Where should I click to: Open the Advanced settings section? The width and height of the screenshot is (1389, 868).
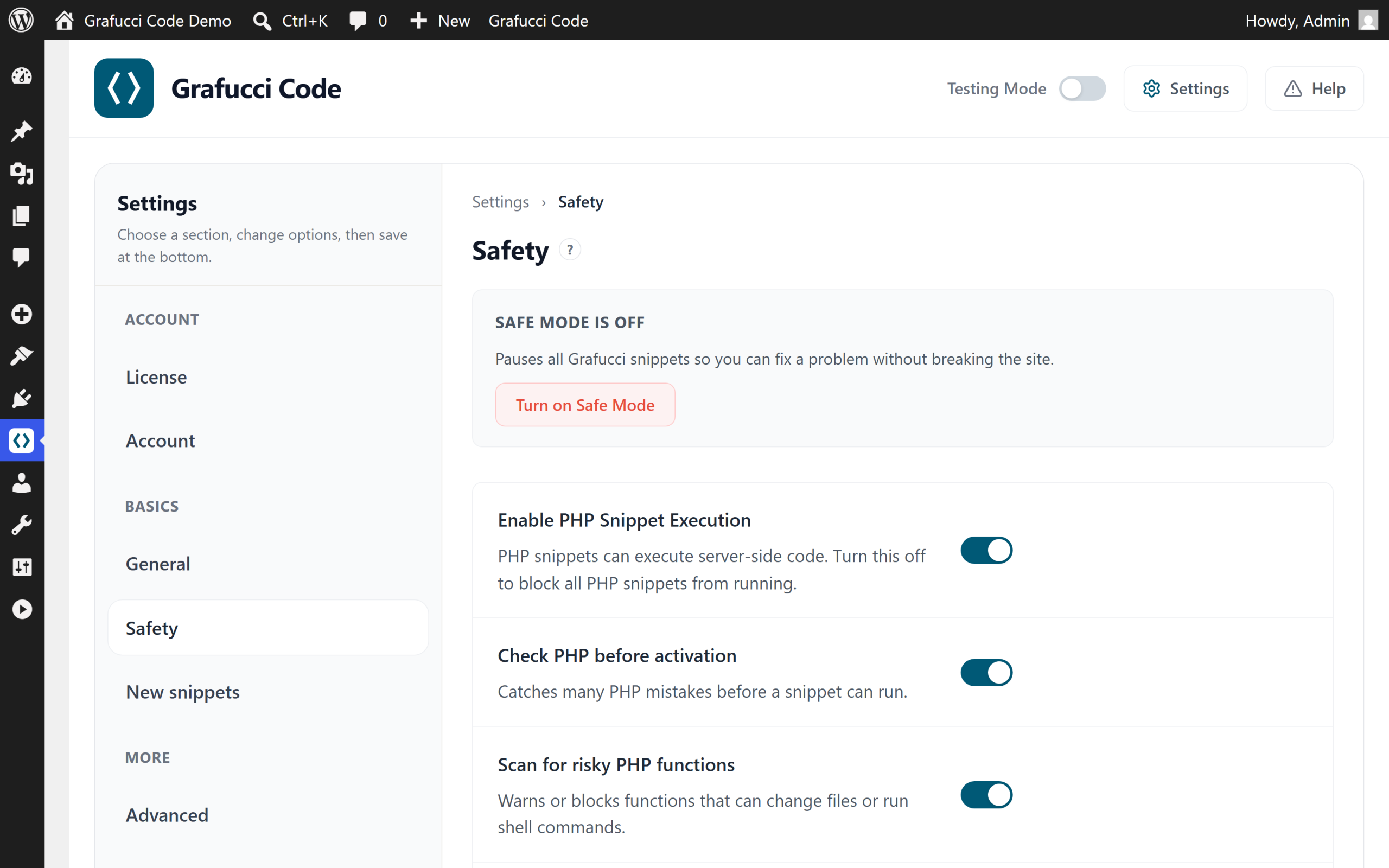(268, 815)
